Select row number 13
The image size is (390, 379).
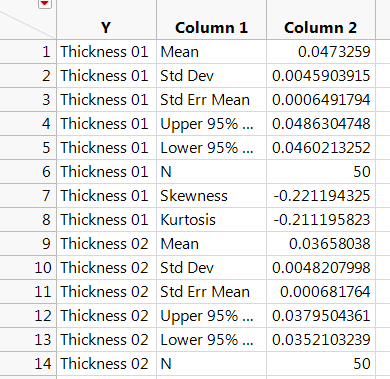[x=28, y=340]
